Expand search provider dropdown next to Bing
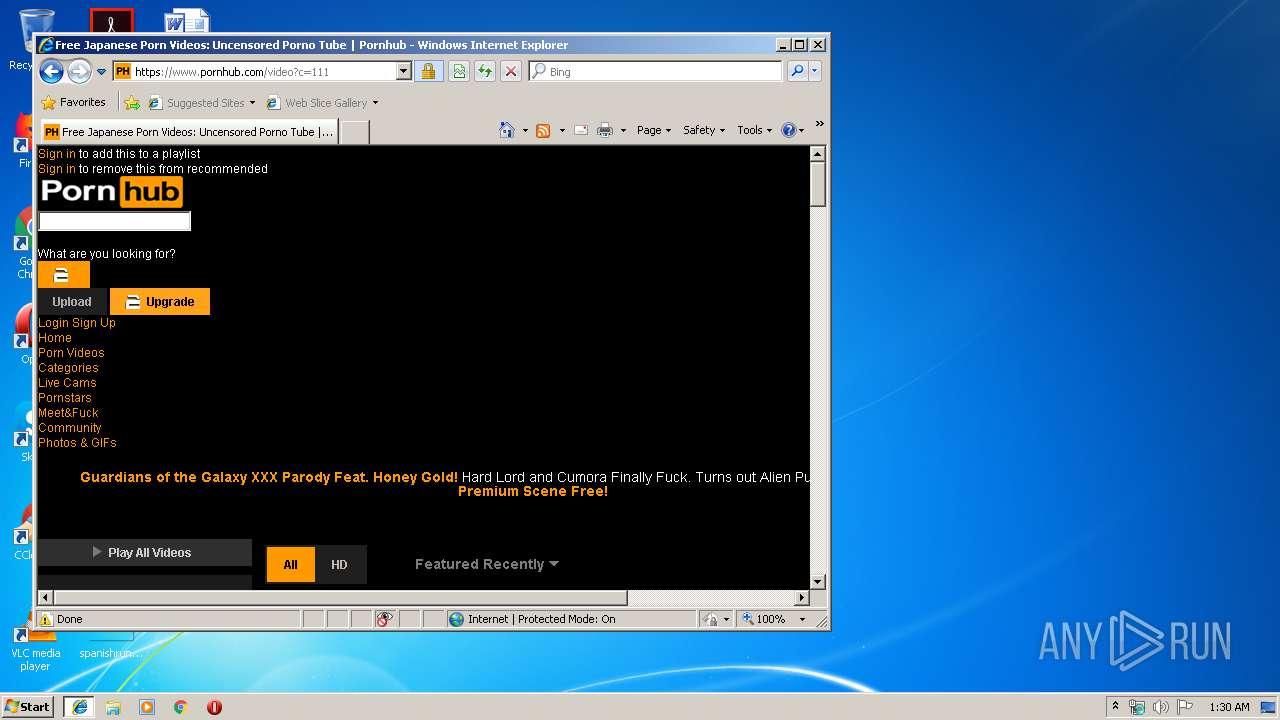The width and height of the screenshot is (1280, 720). (815, 71)
